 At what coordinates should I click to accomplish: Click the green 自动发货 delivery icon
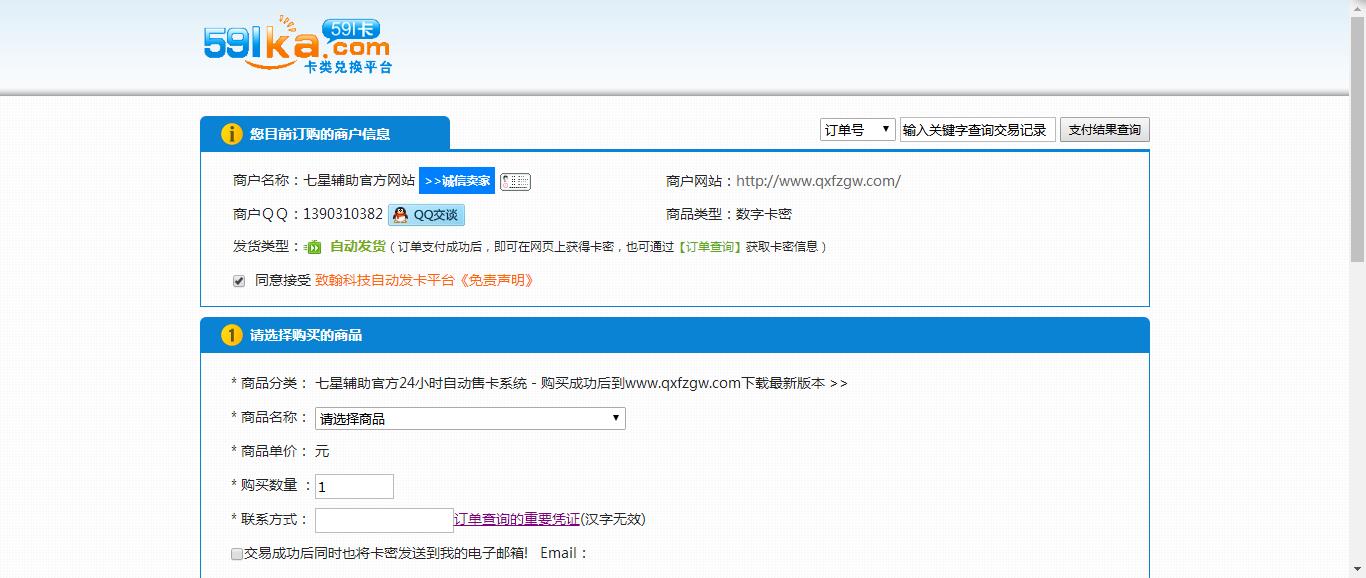tap(314, 247)
